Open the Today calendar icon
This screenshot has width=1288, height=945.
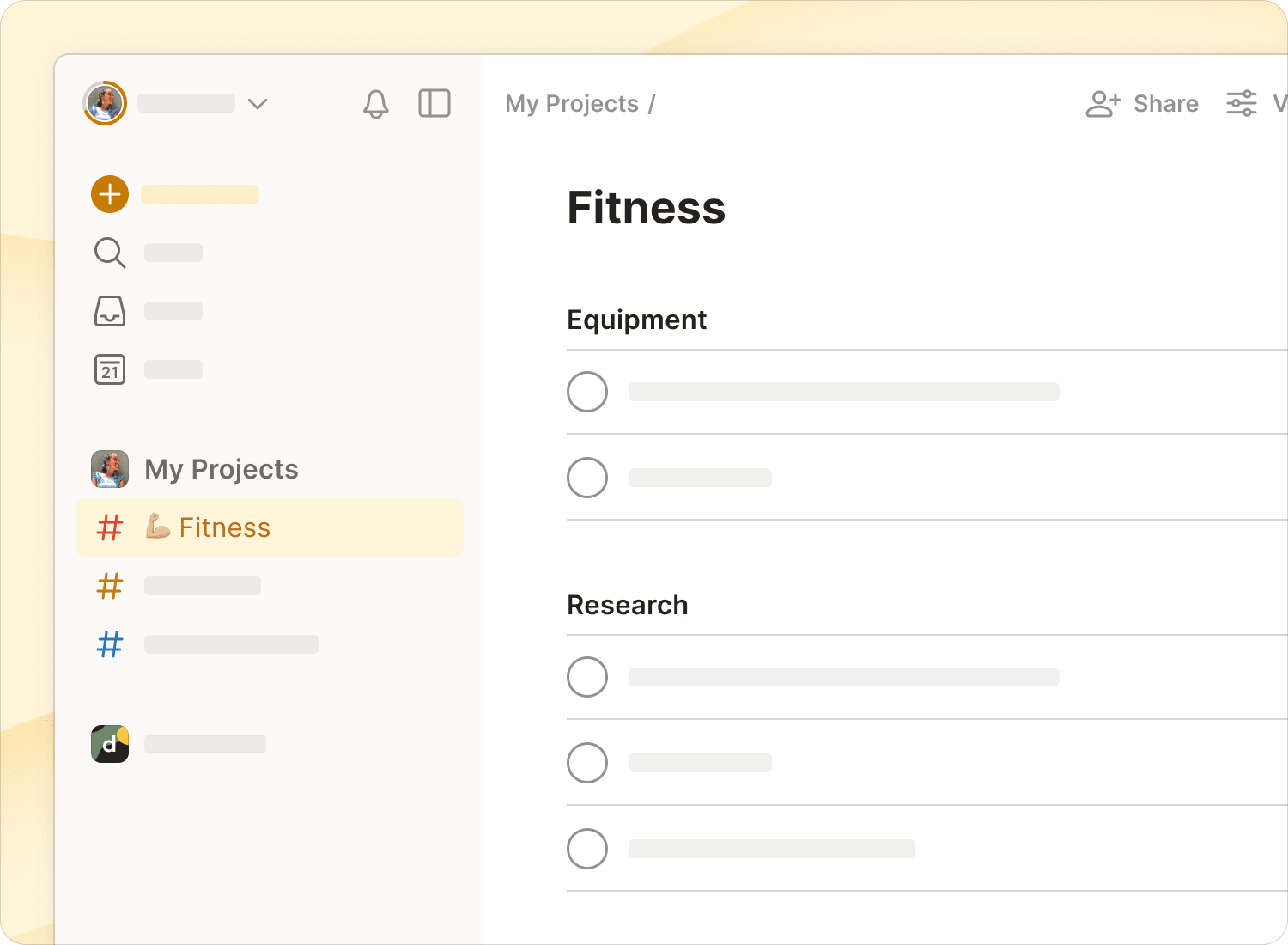(110, 369)
